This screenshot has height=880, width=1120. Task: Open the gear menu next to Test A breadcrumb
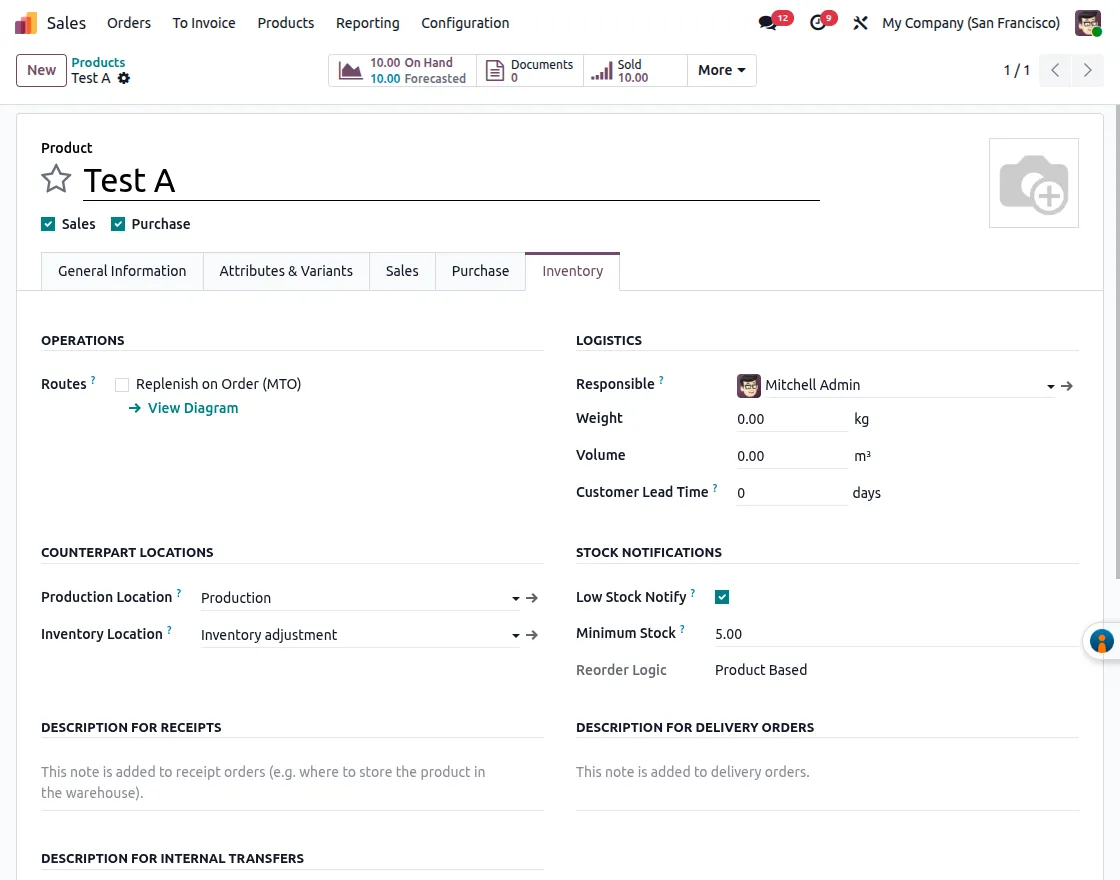pos(122,79)
